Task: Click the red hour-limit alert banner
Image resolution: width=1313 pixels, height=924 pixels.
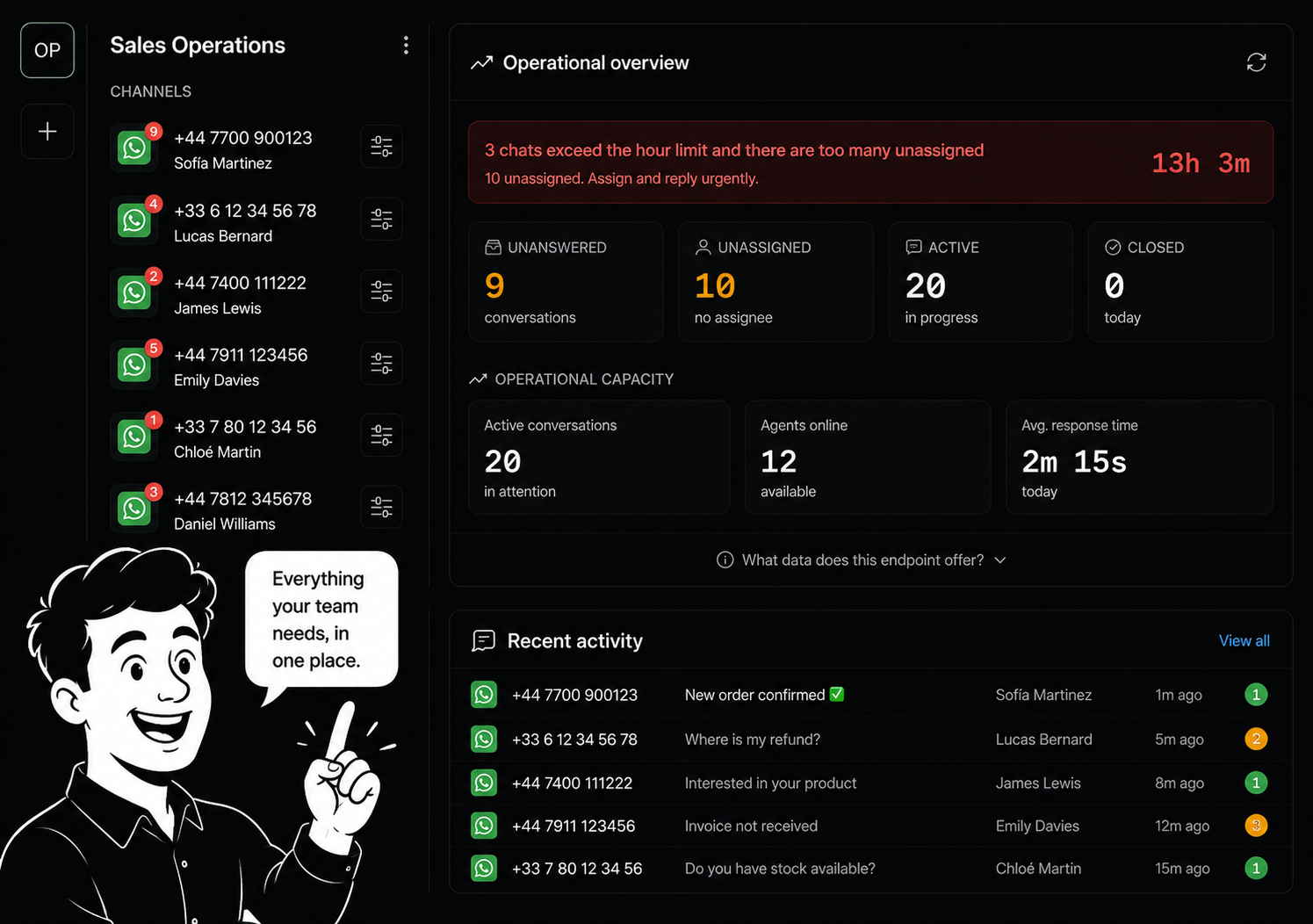Action: click(870, 162)
